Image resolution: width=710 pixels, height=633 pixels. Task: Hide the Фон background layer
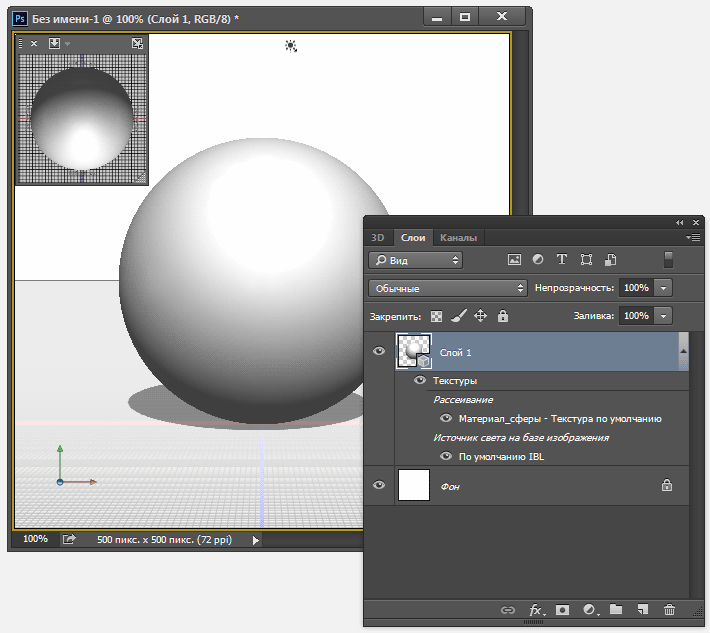pyautogui.click(x=379, y=485)
